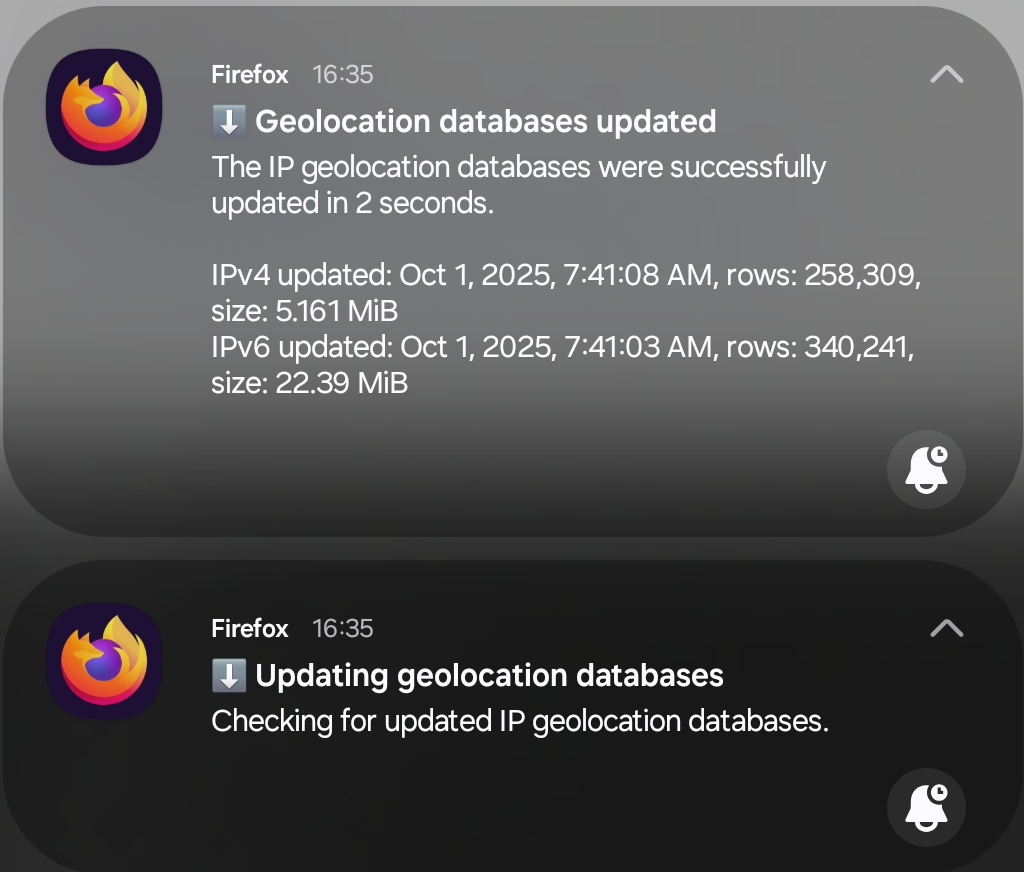Tap "Checking for updated IP geolocation databases" text
The height and width of the screenshot is (872, 1024).
click(520, 721)
